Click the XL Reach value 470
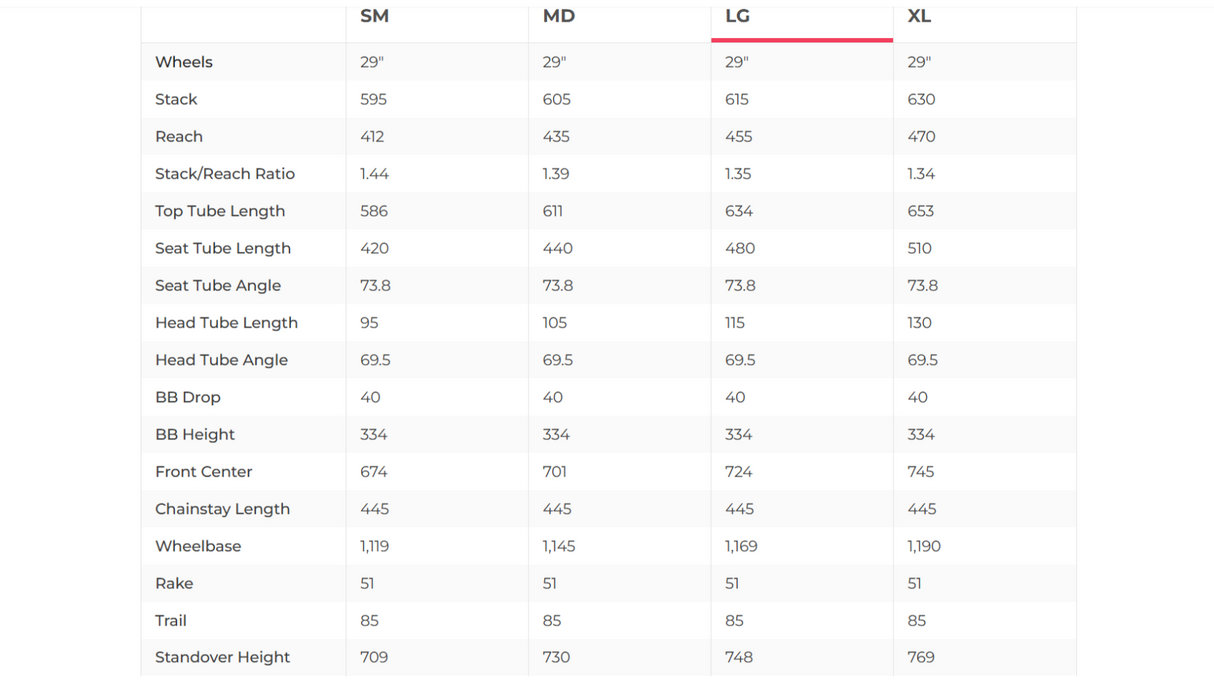The image size is (1214, 683). [x=921, y=136]
